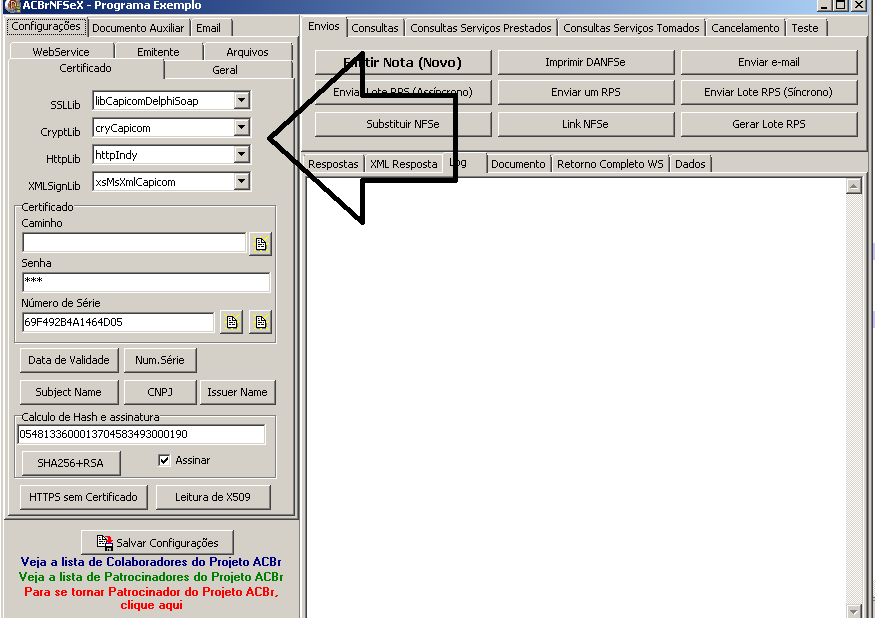Select the Arquivos tab
Image resolution: width=883 pixels, height=618 pixels.
pyautogui.click(x=247, y=52)
